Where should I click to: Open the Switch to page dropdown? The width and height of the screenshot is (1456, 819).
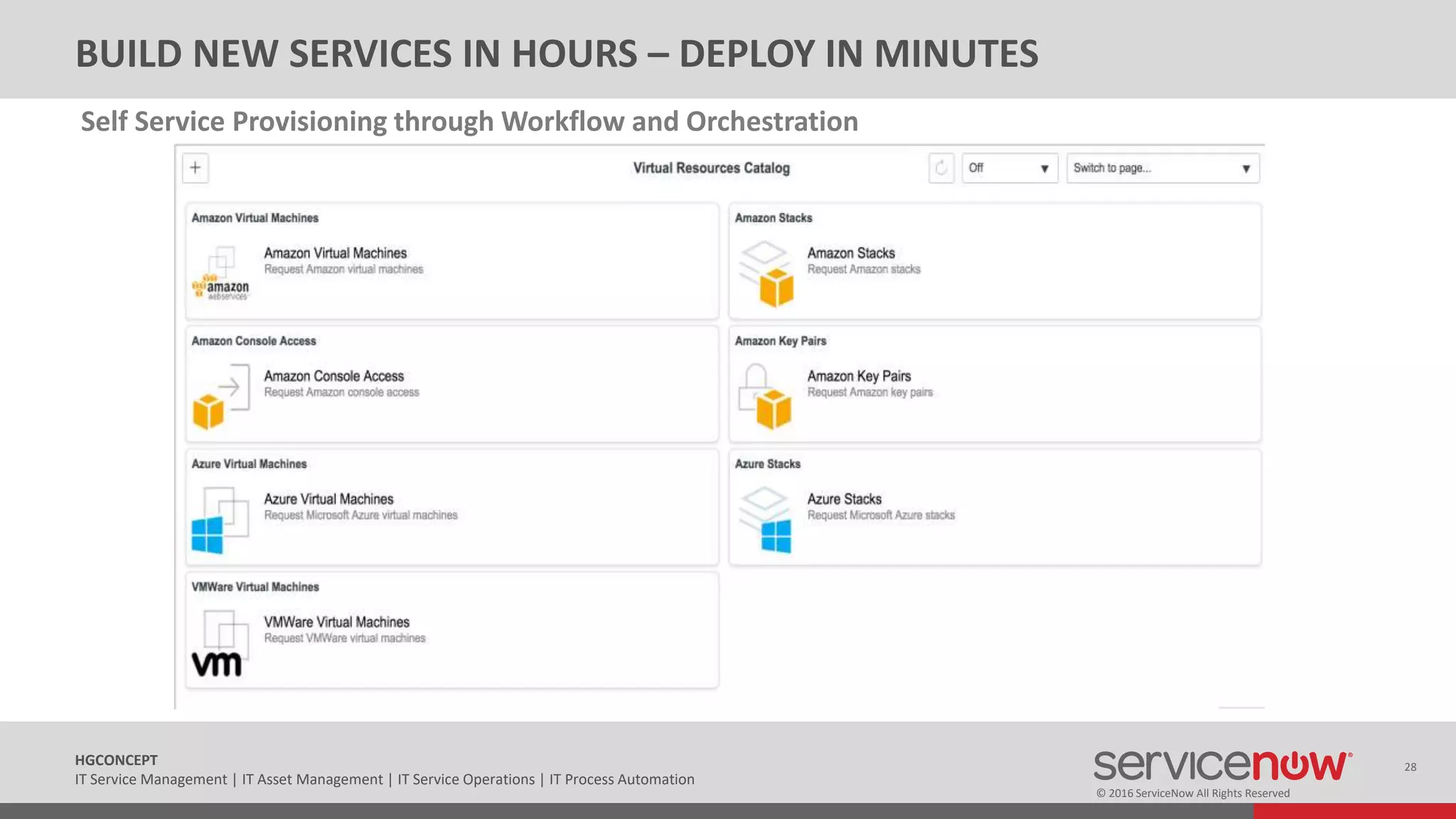point(1162,168)
